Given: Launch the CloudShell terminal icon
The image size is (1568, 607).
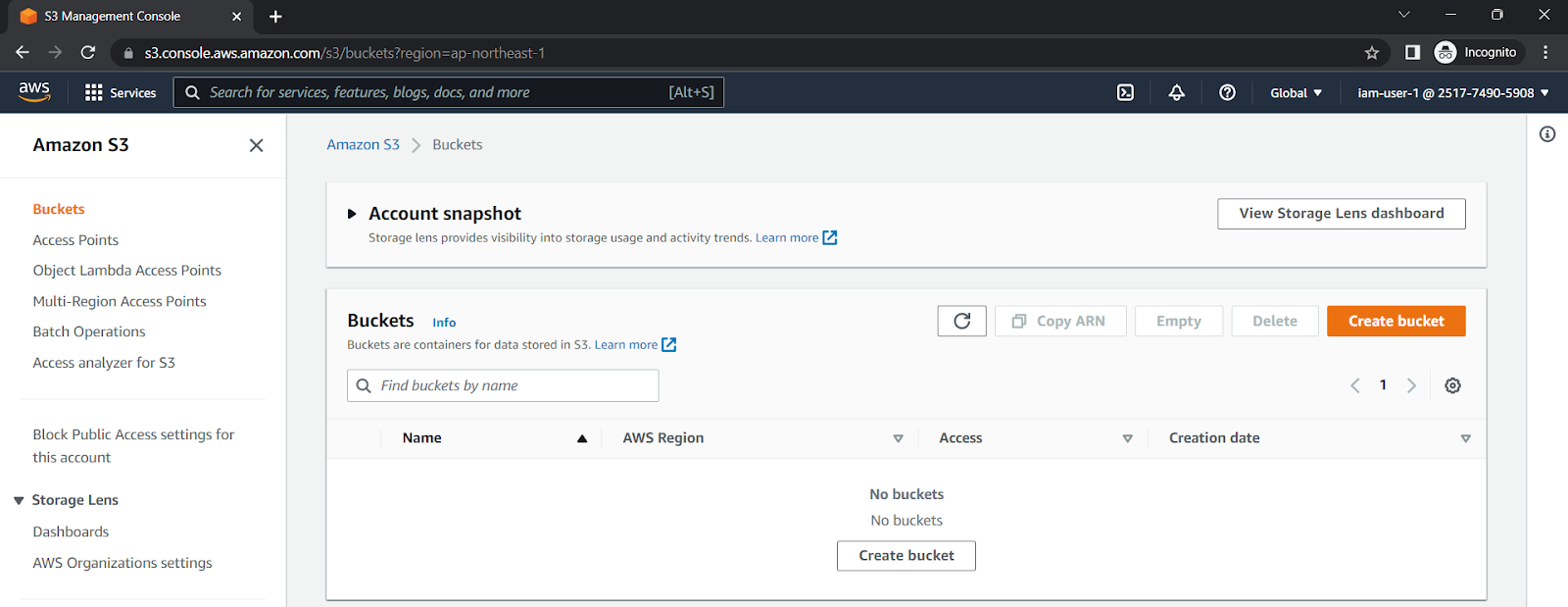Looking at the screenshot, I should (1125, 92).
